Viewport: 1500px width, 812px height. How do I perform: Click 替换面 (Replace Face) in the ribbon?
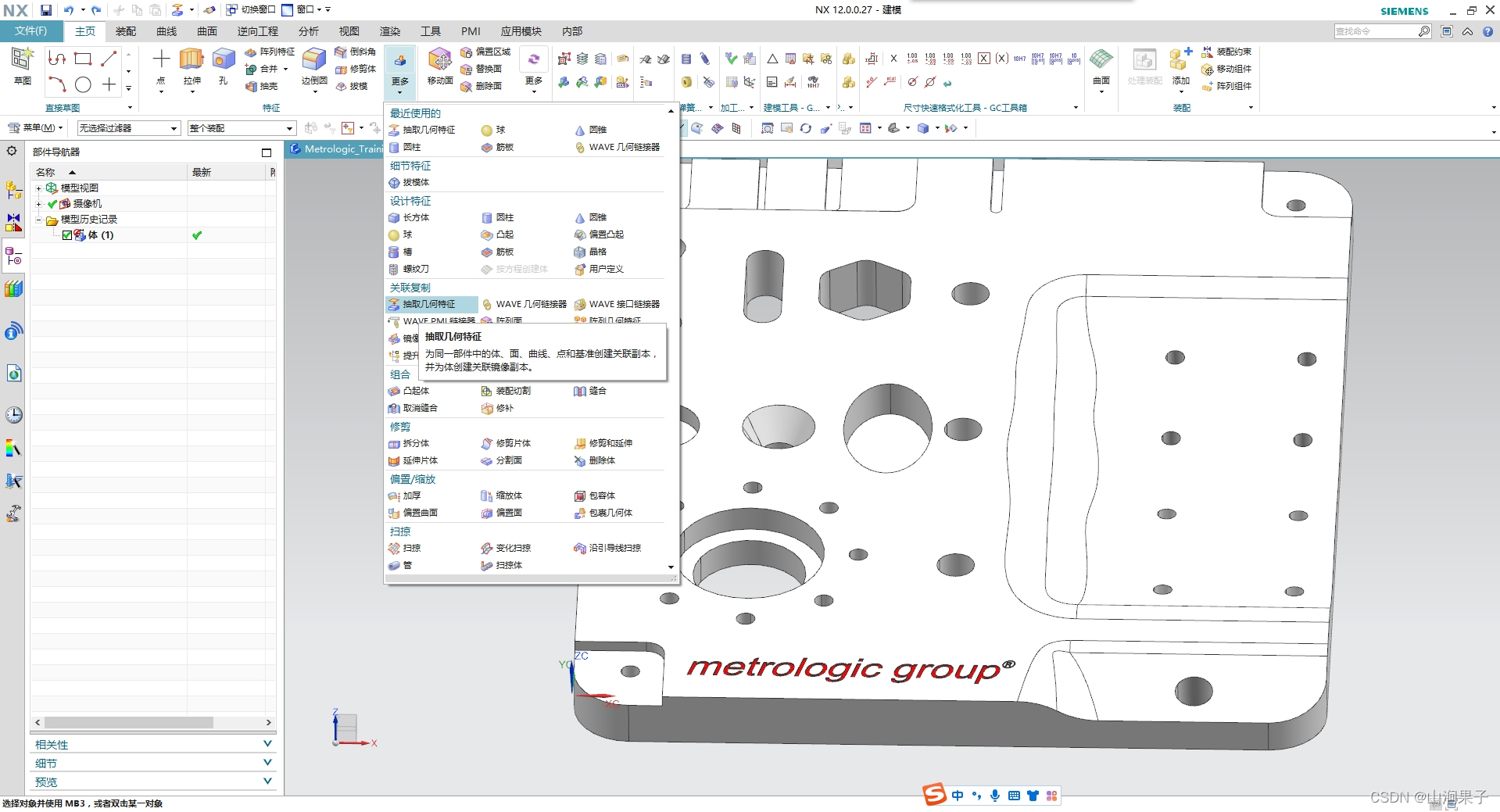tap(482, 69)
